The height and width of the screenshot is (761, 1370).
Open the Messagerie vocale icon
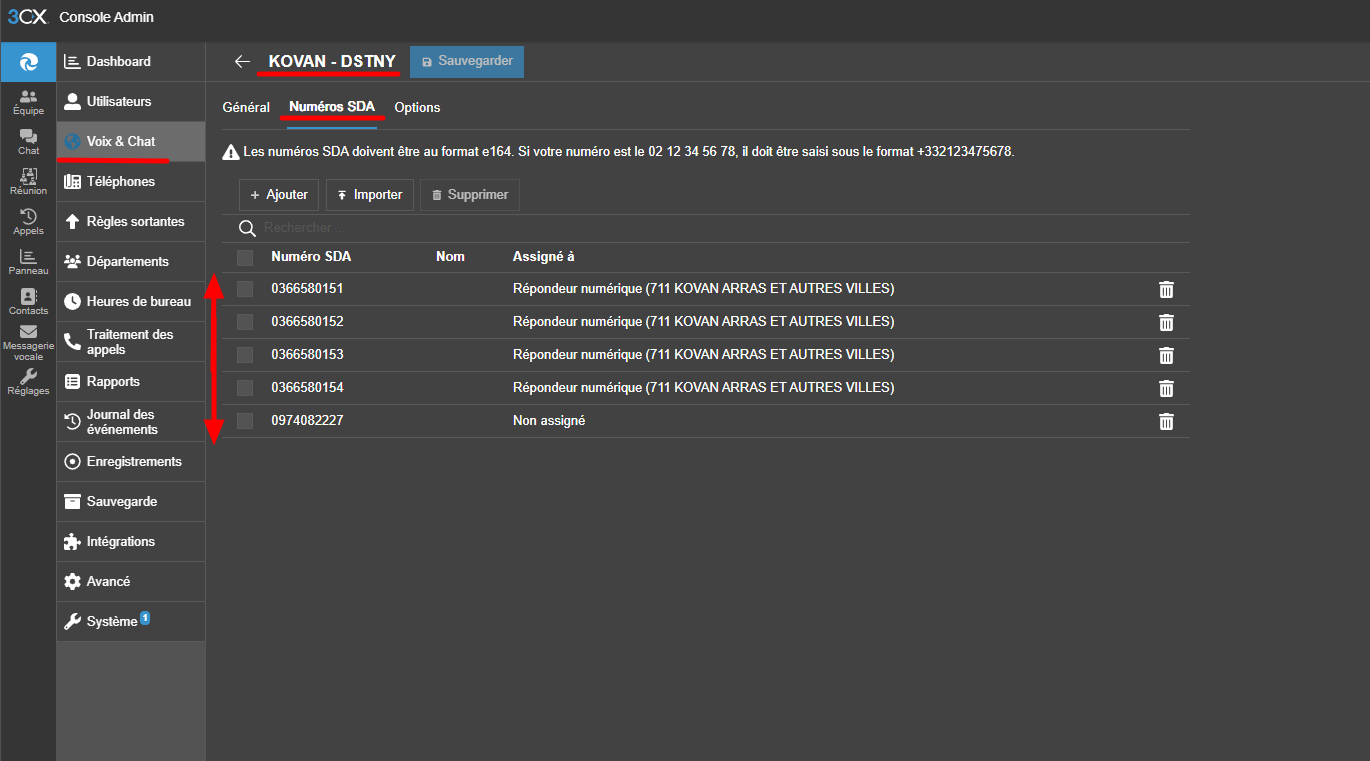tap(28, 343)
